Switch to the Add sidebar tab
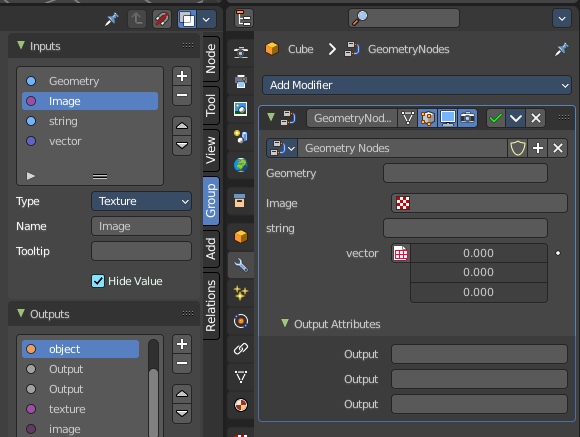 (211, 249)
